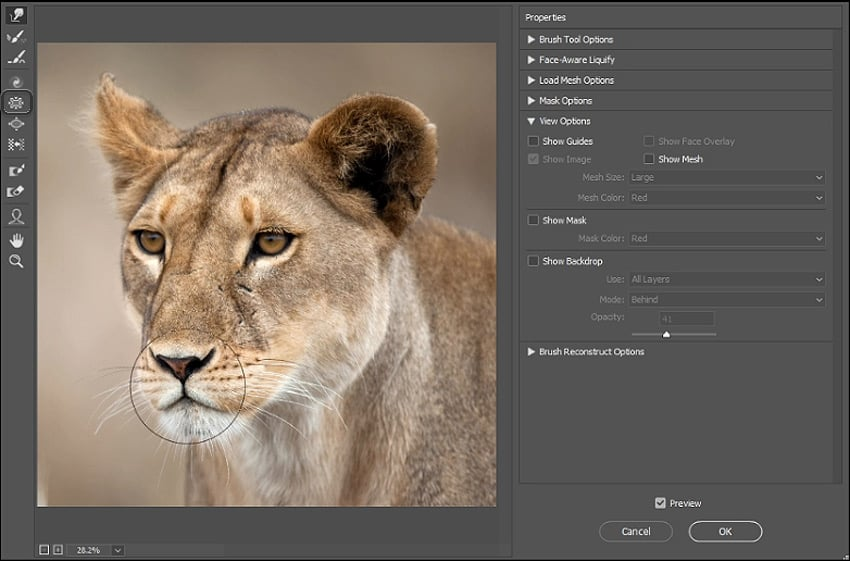
Task: Select the Pucker tool
Action: click(x=16, y=102)
